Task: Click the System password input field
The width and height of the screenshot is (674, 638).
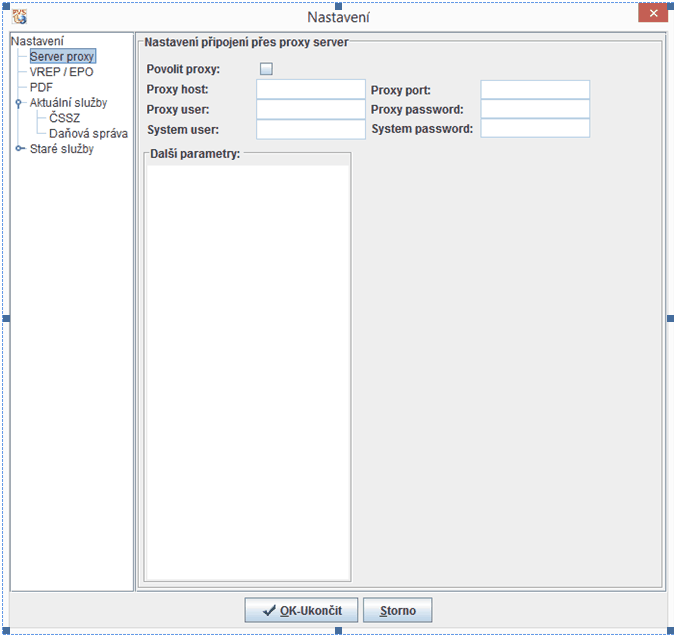Action: tap(535, 129)
